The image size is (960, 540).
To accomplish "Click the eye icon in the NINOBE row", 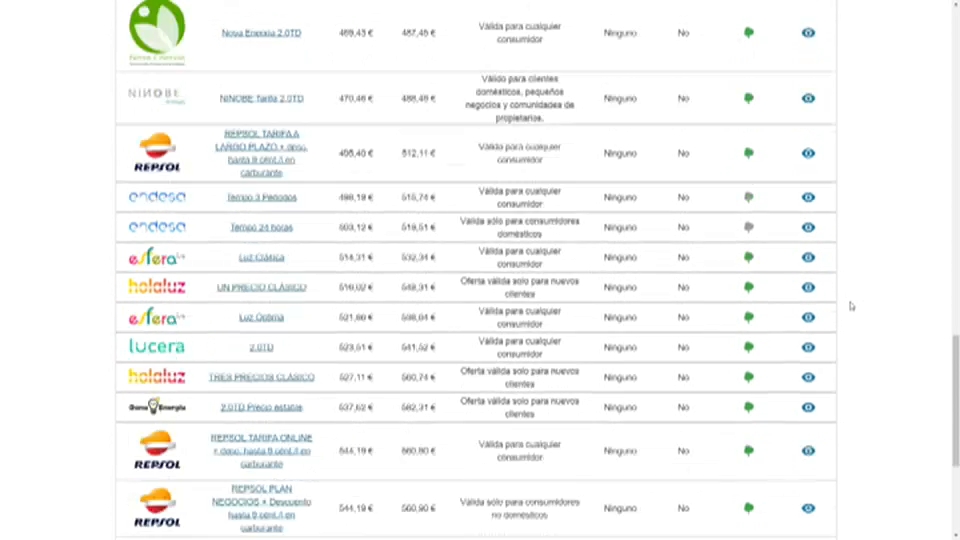I will pyautogui.click(x=808, y=98).
